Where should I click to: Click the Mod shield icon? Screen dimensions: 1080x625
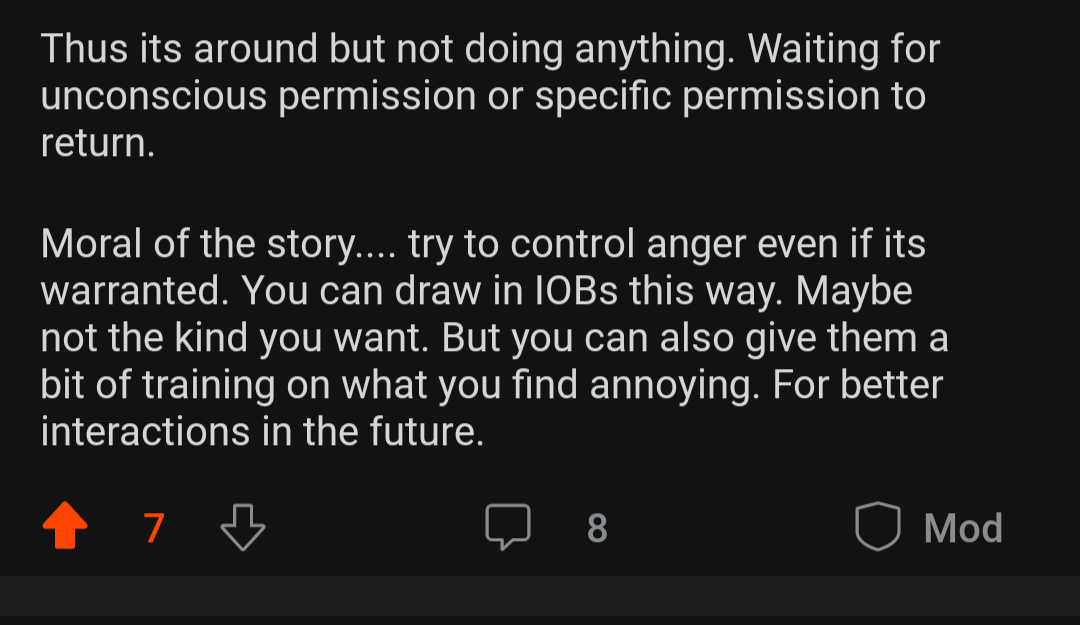(x=878, y=527)
